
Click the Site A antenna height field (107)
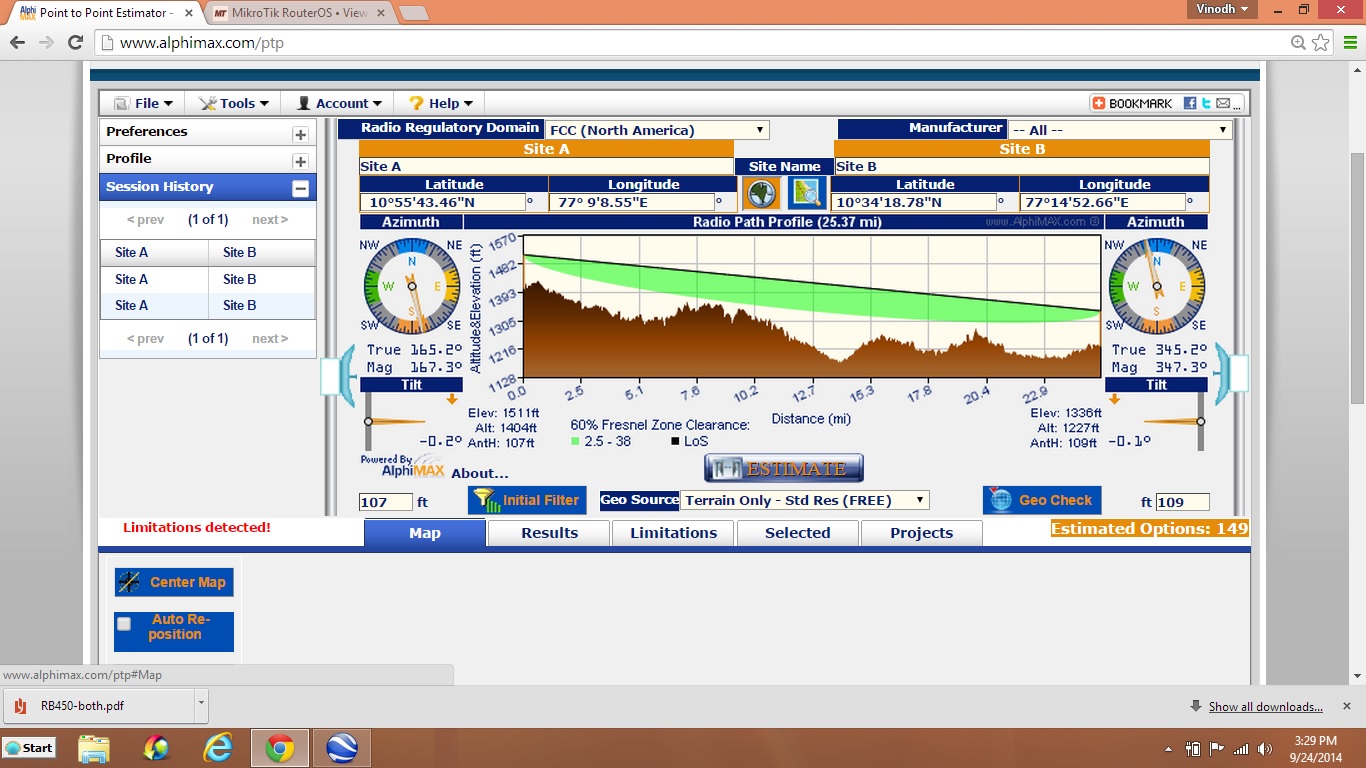click(x=386, y=502)
